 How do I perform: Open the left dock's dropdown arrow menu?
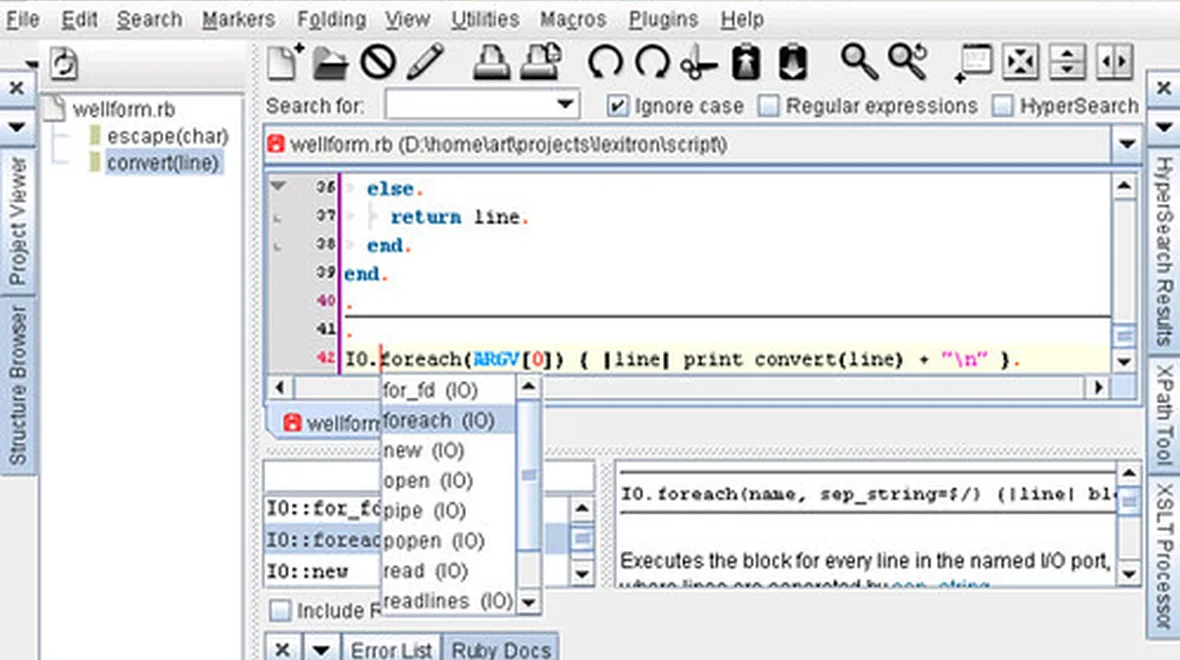(17, 126)
